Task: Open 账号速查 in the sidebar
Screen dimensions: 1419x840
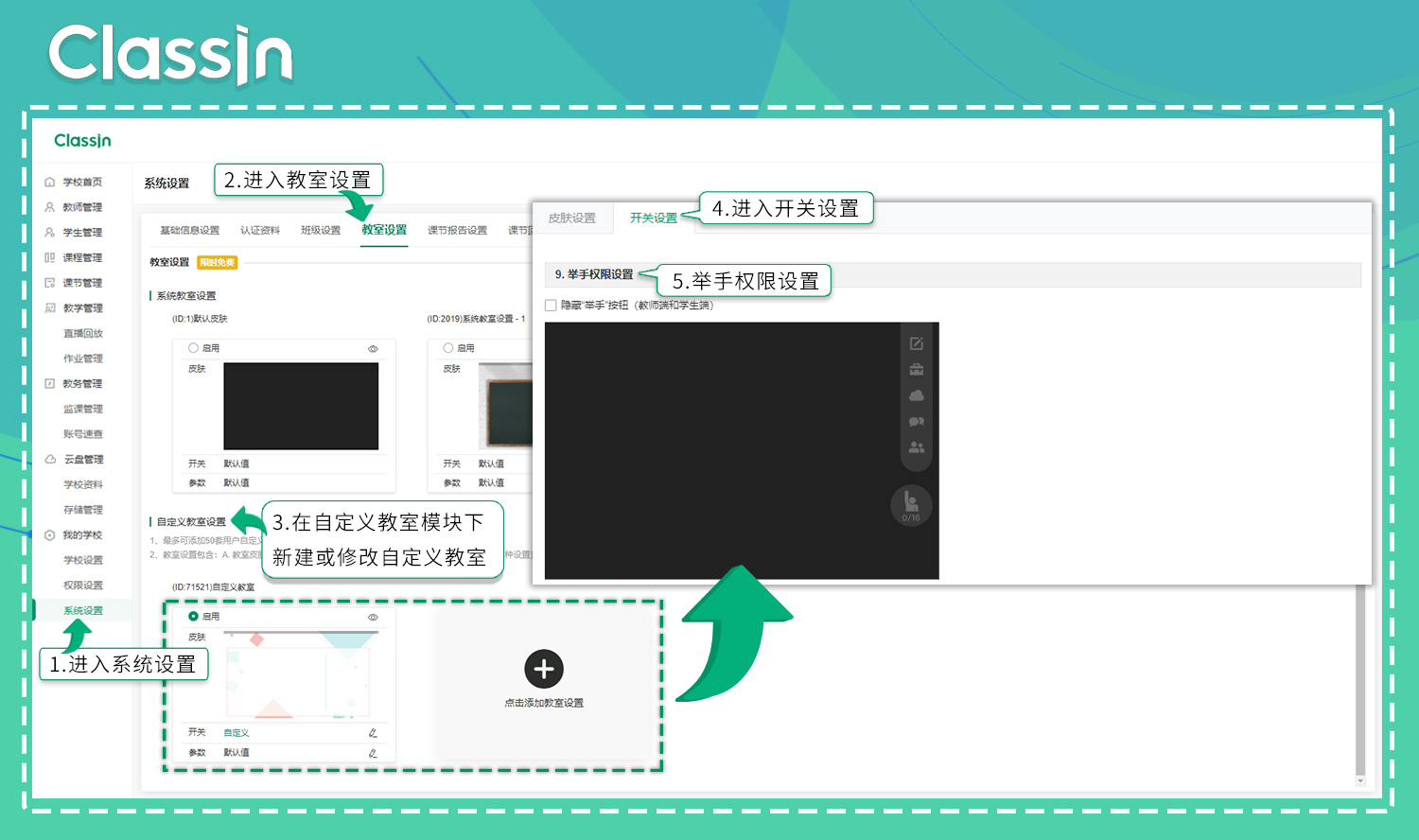Action: pyautogui.click(x=83, y=434)
